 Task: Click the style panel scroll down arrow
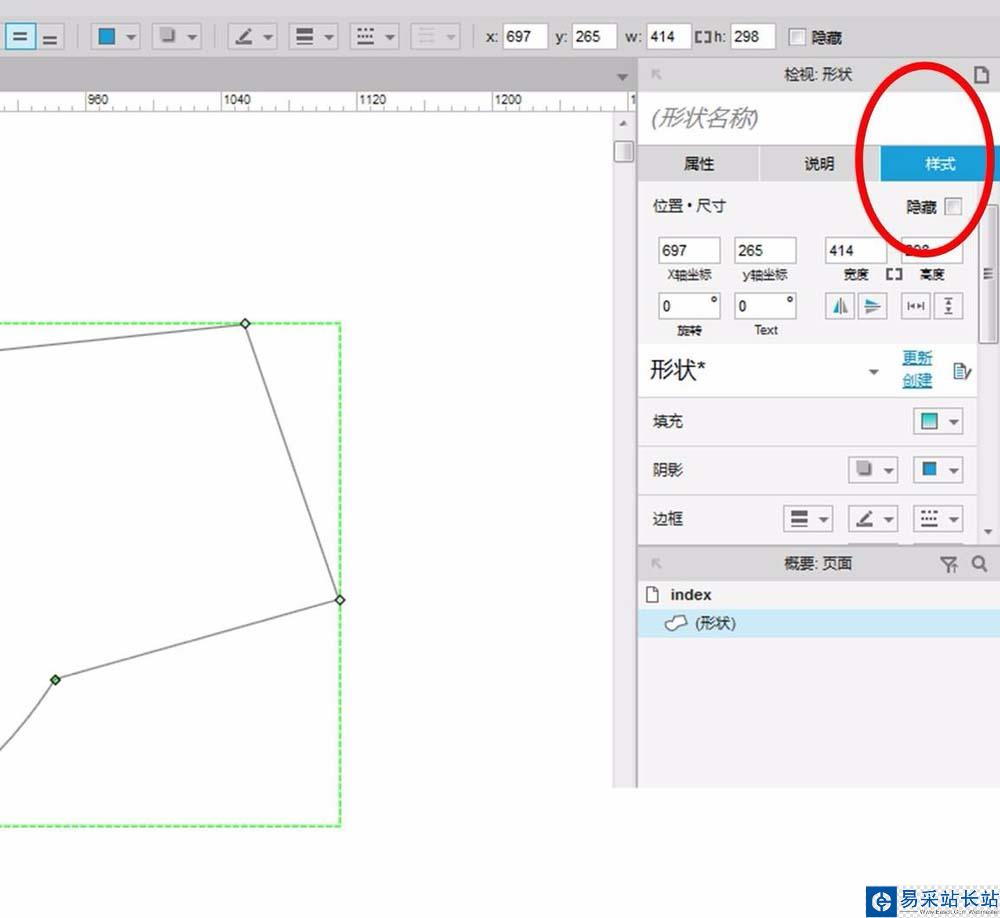coord(988,531)
